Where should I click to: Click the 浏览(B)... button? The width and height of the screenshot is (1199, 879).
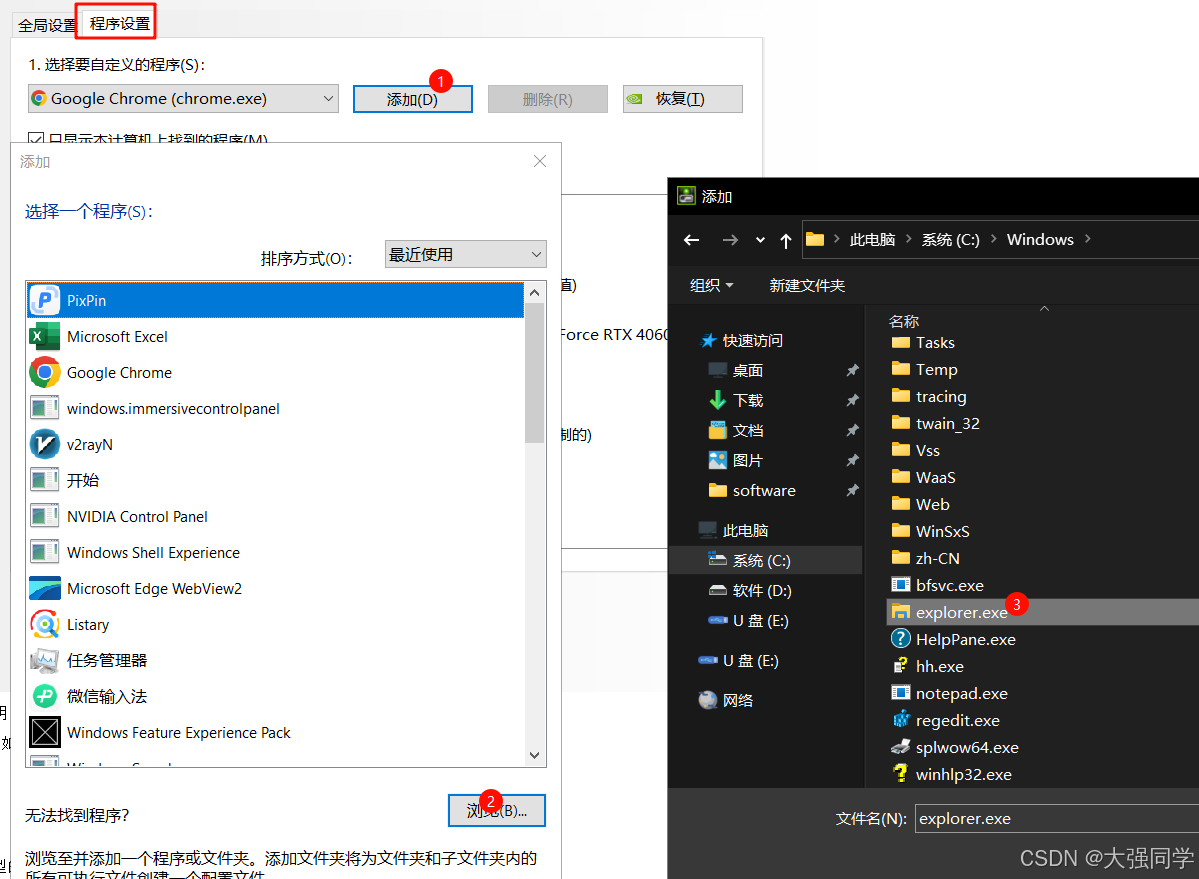pos(497,810)
